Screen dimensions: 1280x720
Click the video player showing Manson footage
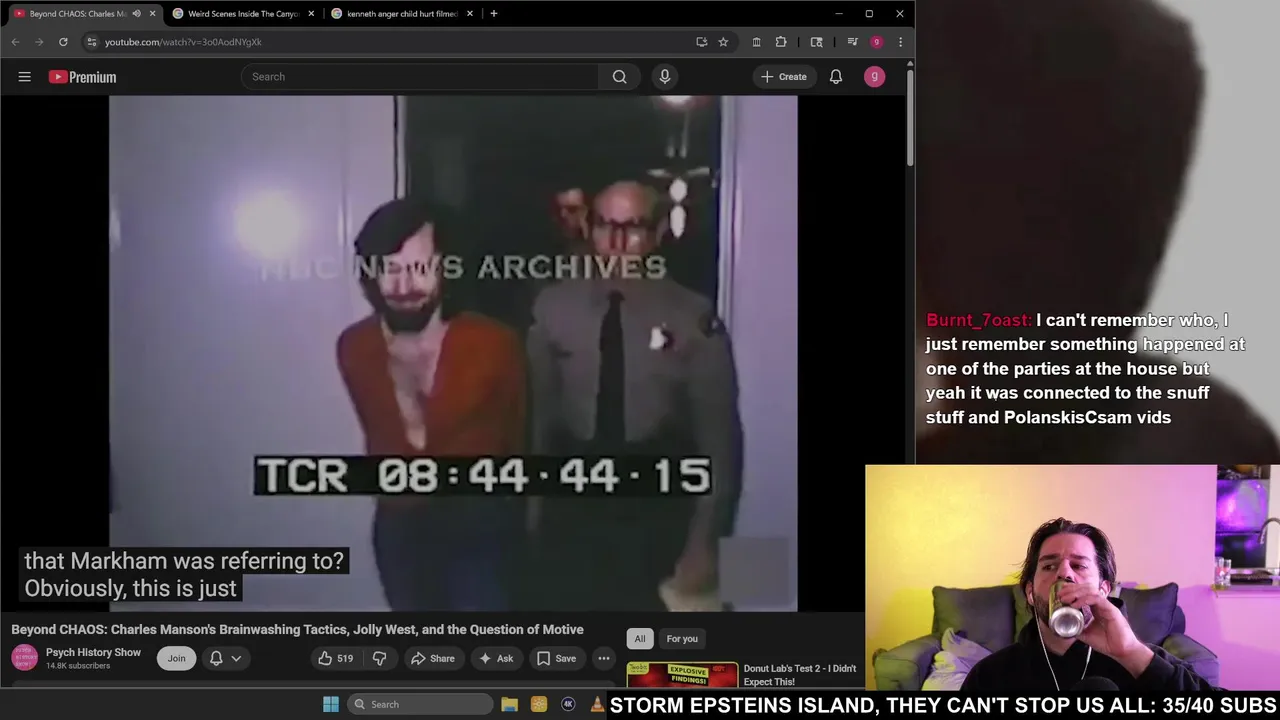(x=453, y=353)
